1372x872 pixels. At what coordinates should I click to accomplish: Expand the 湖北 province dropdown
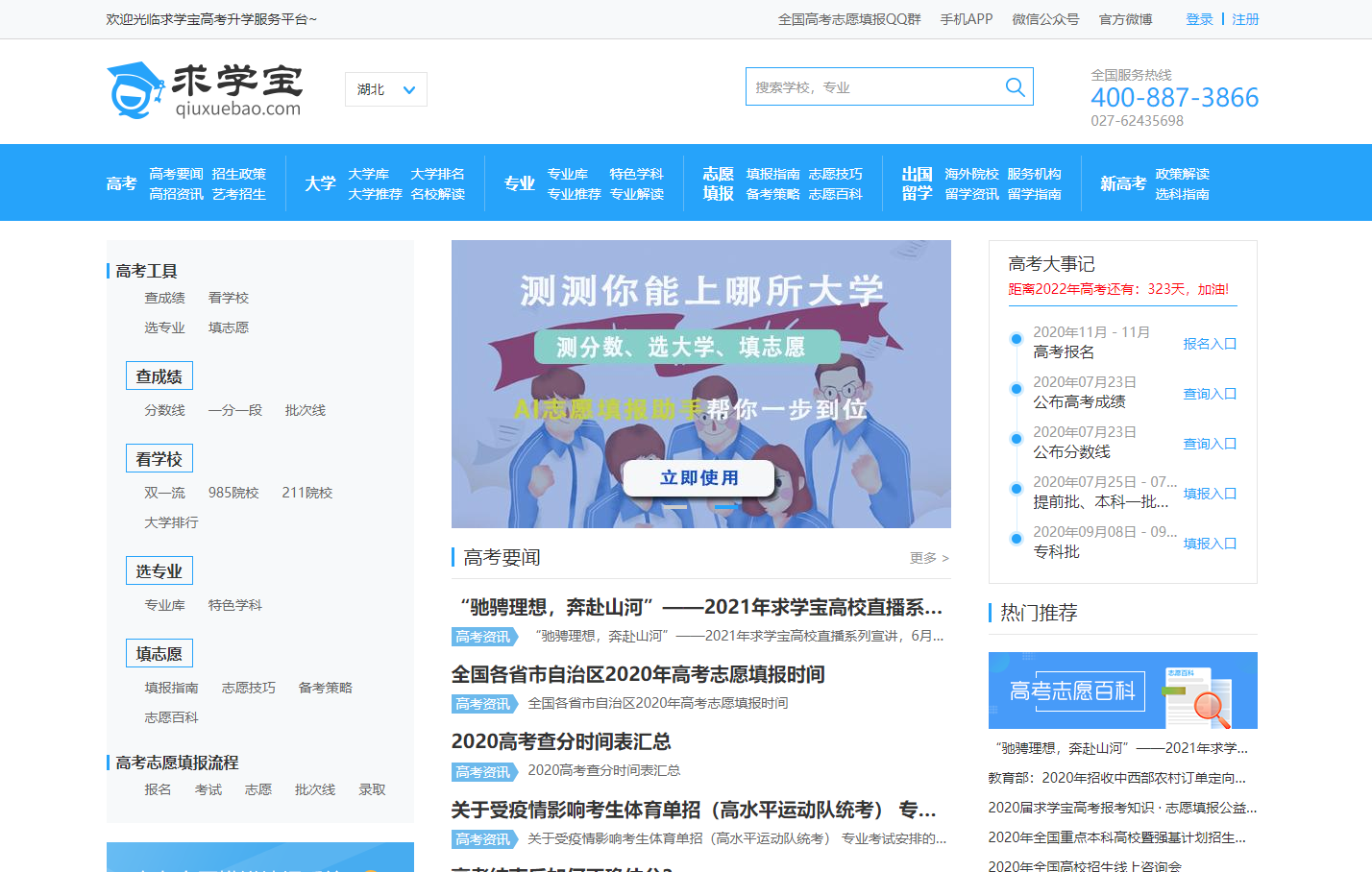(x=385, y=89)
